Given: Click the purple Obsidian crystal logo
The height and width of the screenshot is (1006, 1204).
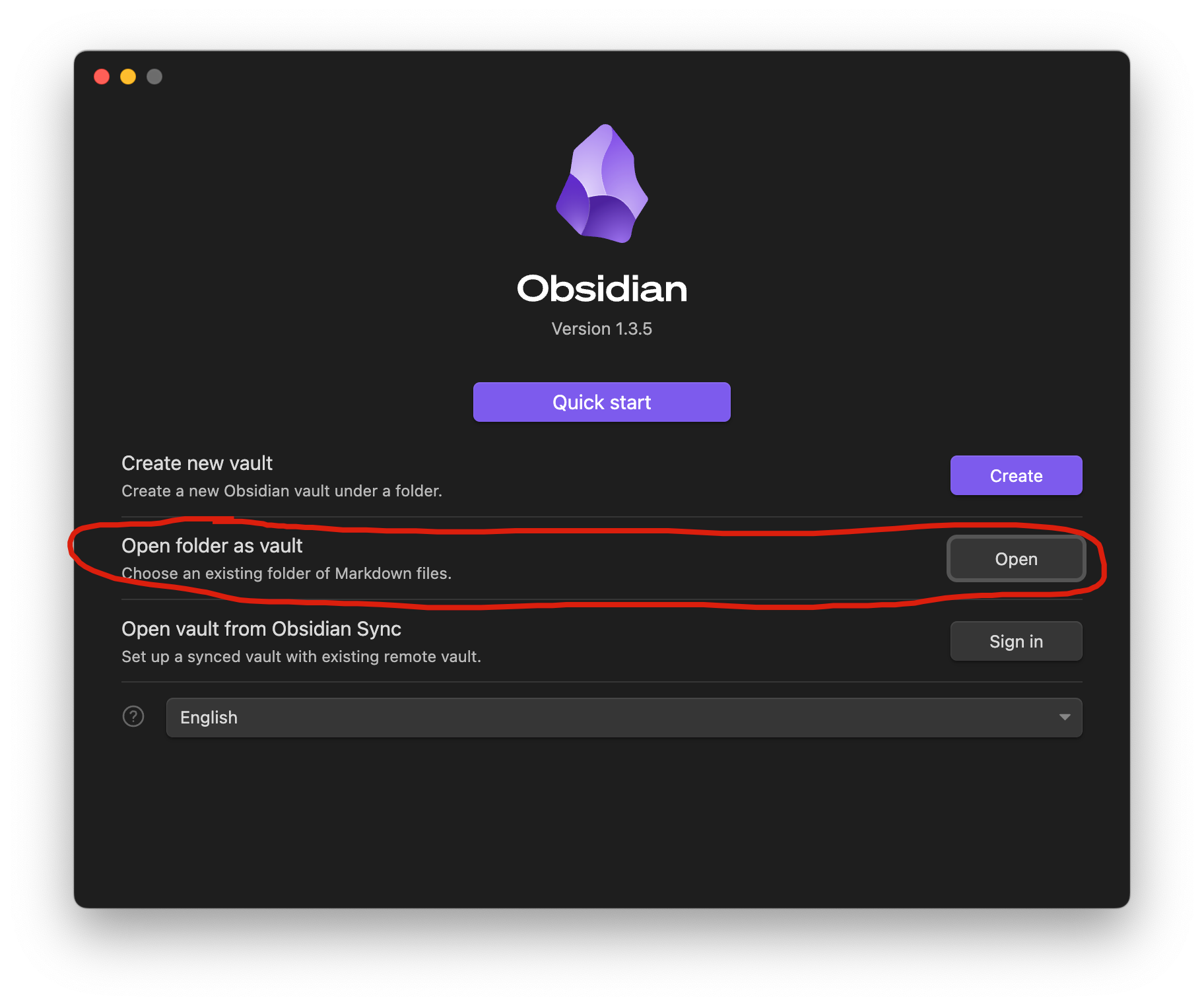Looking at the screenshot, I should pos(601,184).
